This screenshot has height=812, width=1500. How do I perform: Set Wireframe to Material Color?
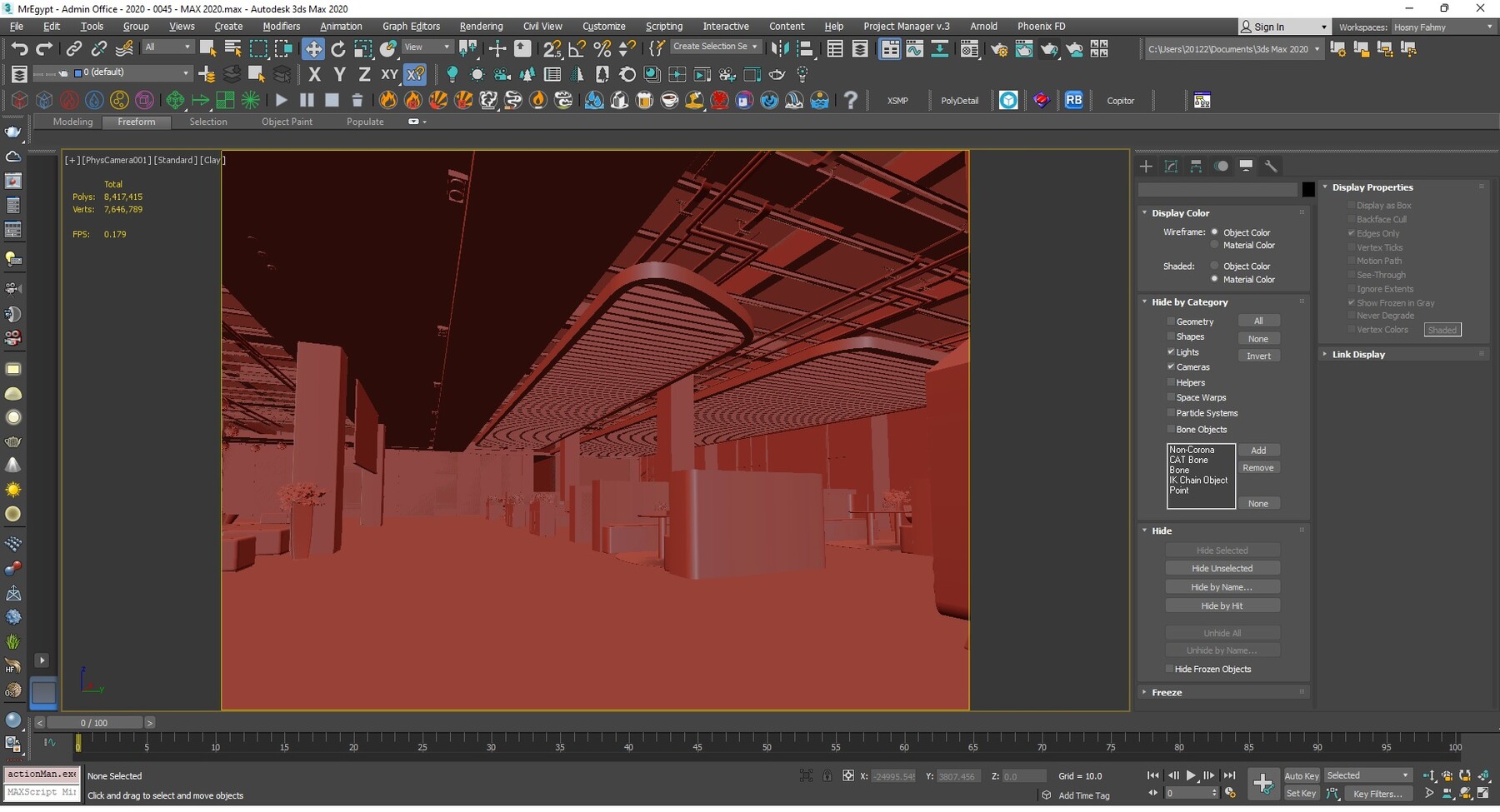click(x=1214, y=246)
